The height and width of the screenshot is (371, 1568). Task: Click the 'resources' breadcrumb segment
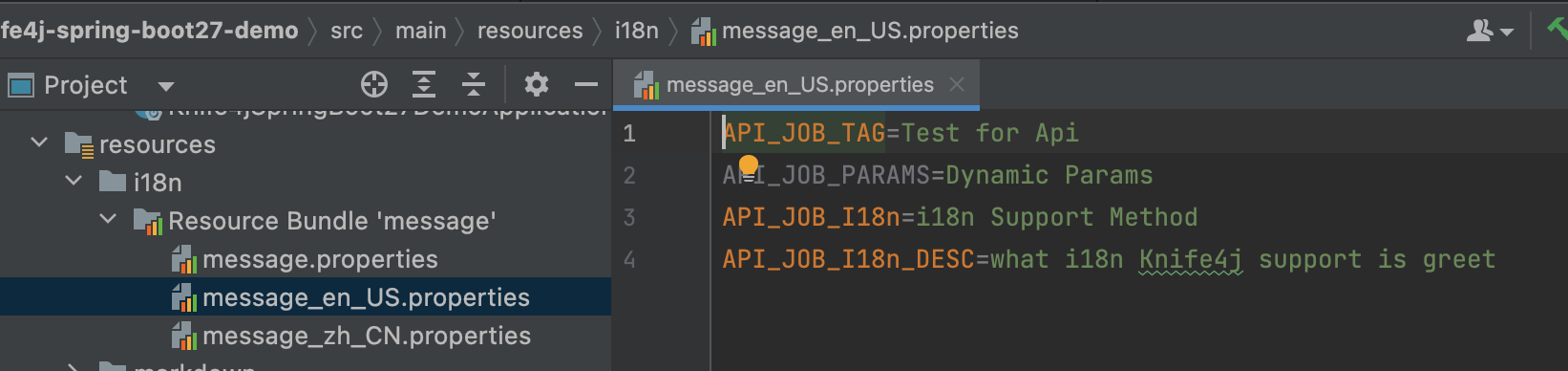pyautogui.click(x=530, y=31)
